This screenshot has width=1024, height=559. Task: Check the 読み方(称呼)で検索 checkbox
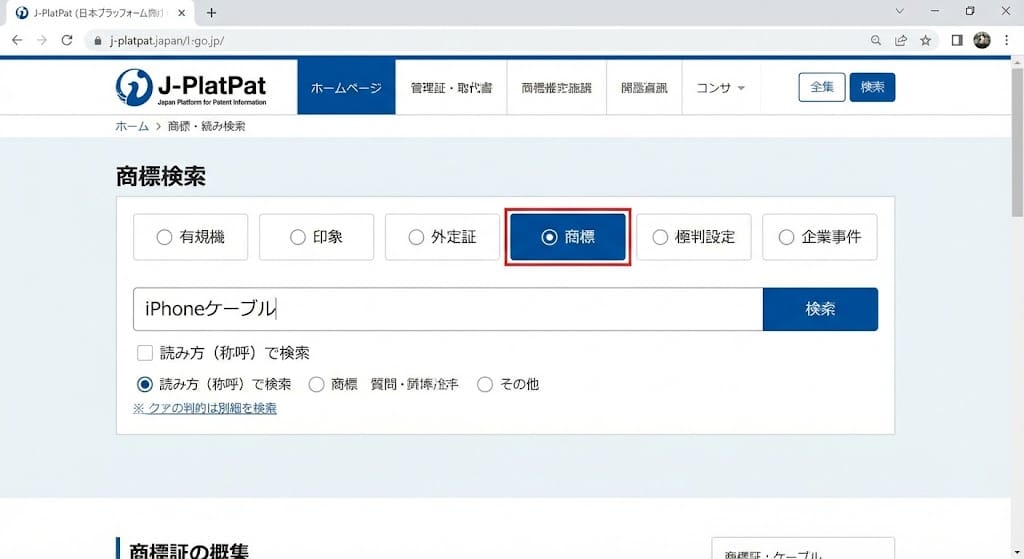click(x=145, y=353)
